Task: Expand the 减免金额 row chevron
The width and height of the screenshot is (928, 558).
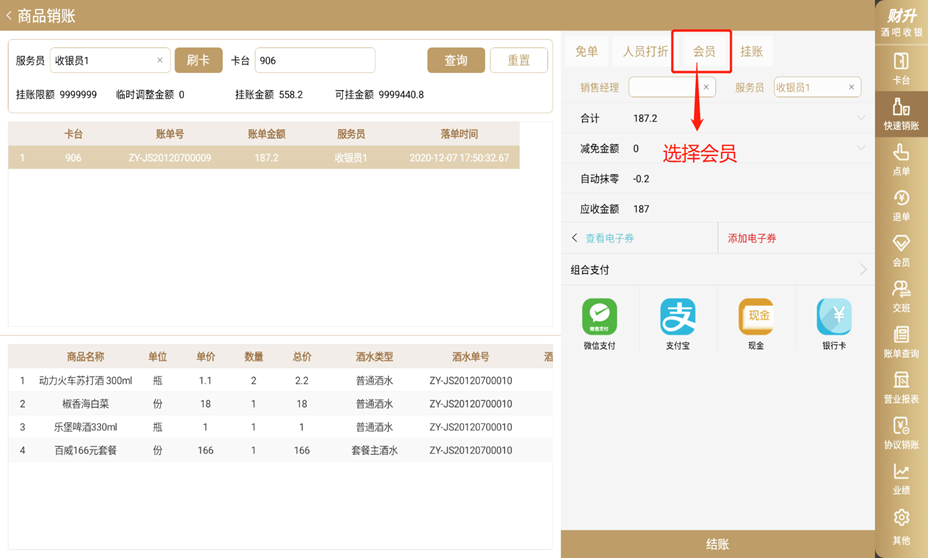Action: click(861, 148)
